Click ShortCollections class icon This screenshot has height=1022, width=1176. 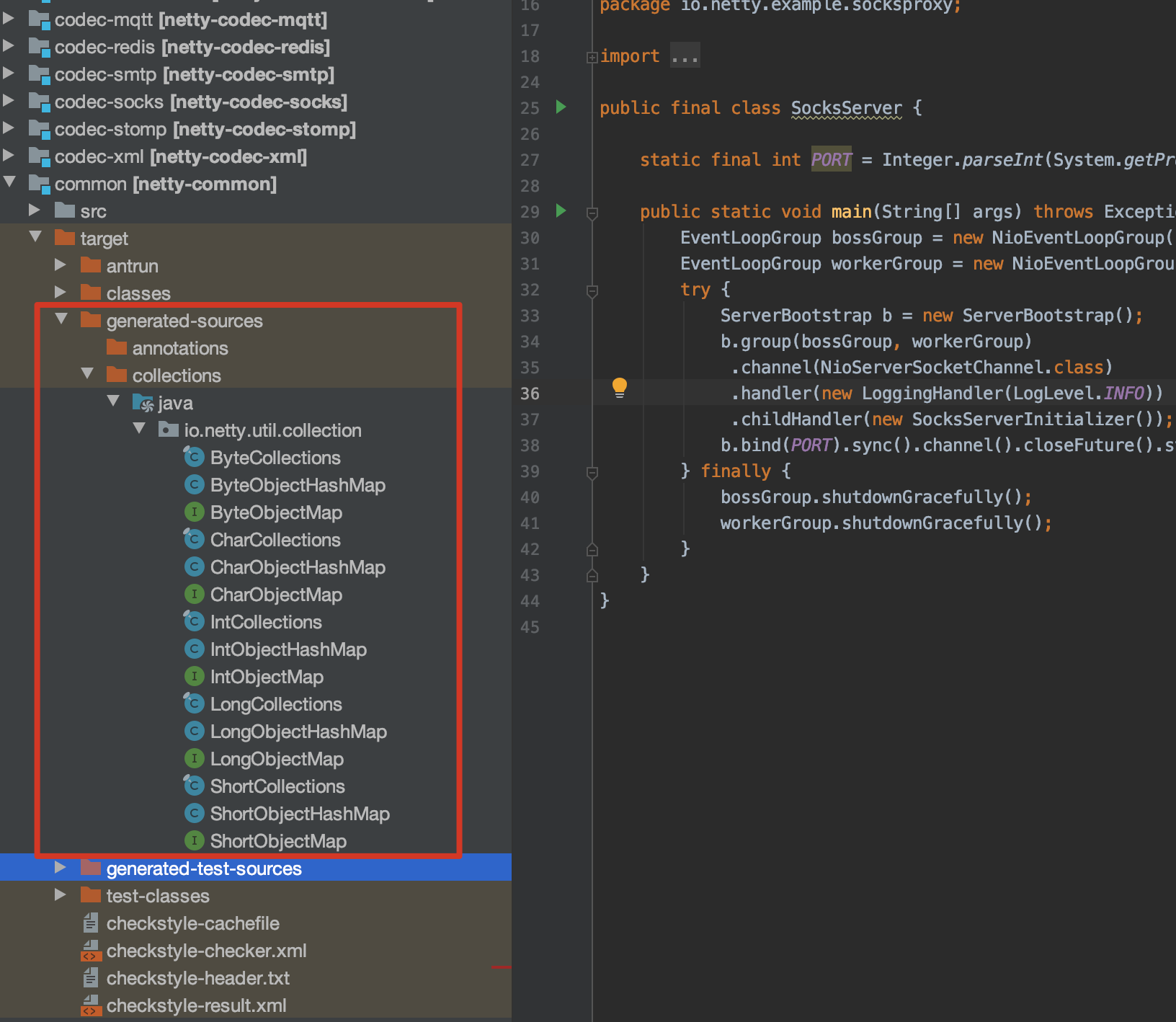click(194, 786)
